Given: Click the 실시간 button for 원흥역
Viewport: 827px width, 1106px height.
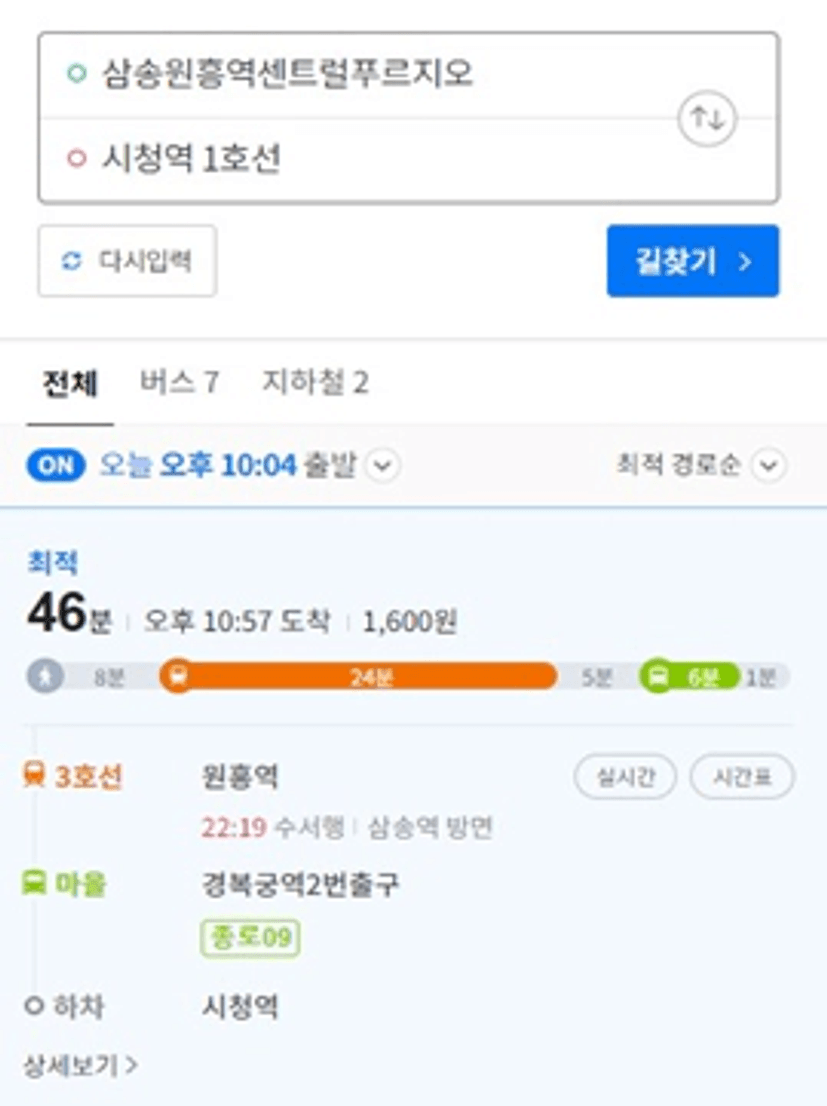Looking at the screenshot, I should coord(625,777).
